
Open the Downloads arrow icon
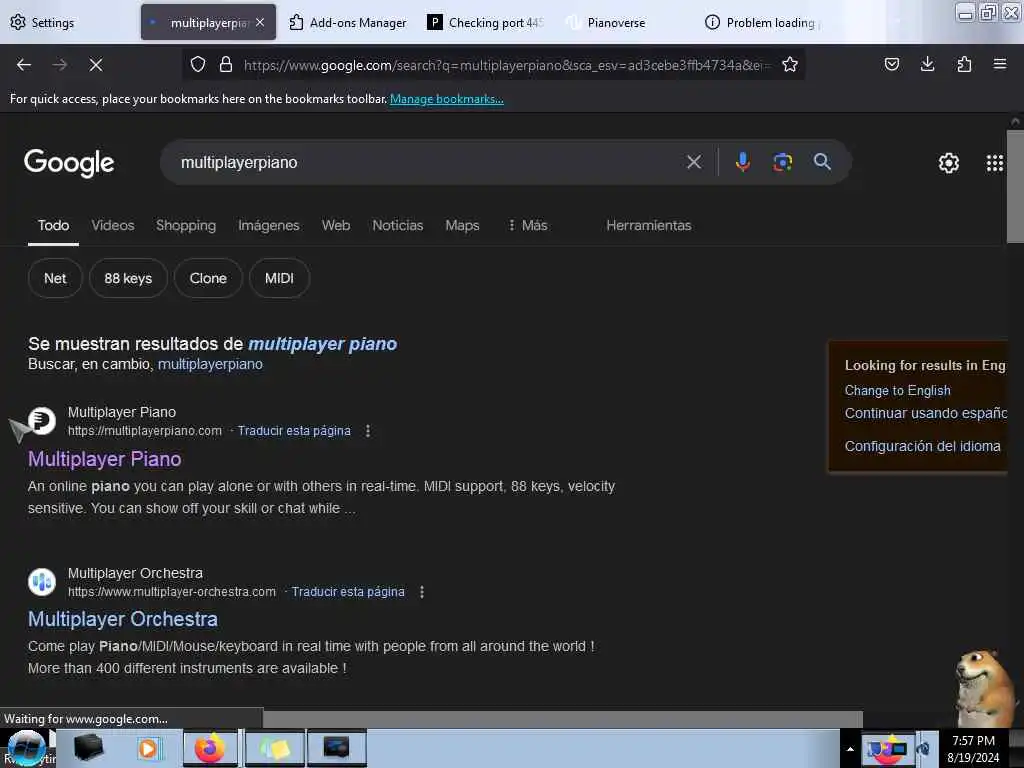tap(927, 65)
